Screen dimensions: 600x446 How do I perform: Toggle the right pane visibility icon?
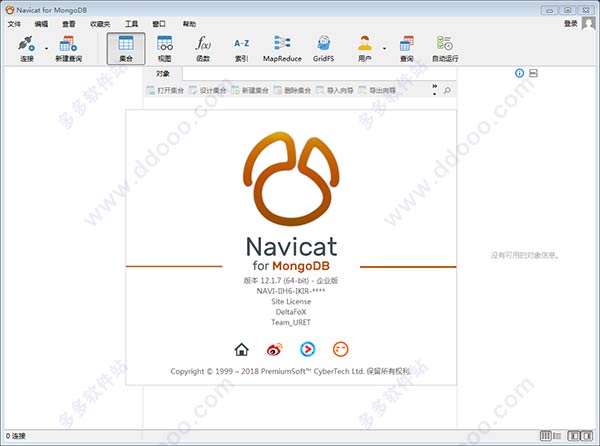pyautogui.click(x=587, y=436)
